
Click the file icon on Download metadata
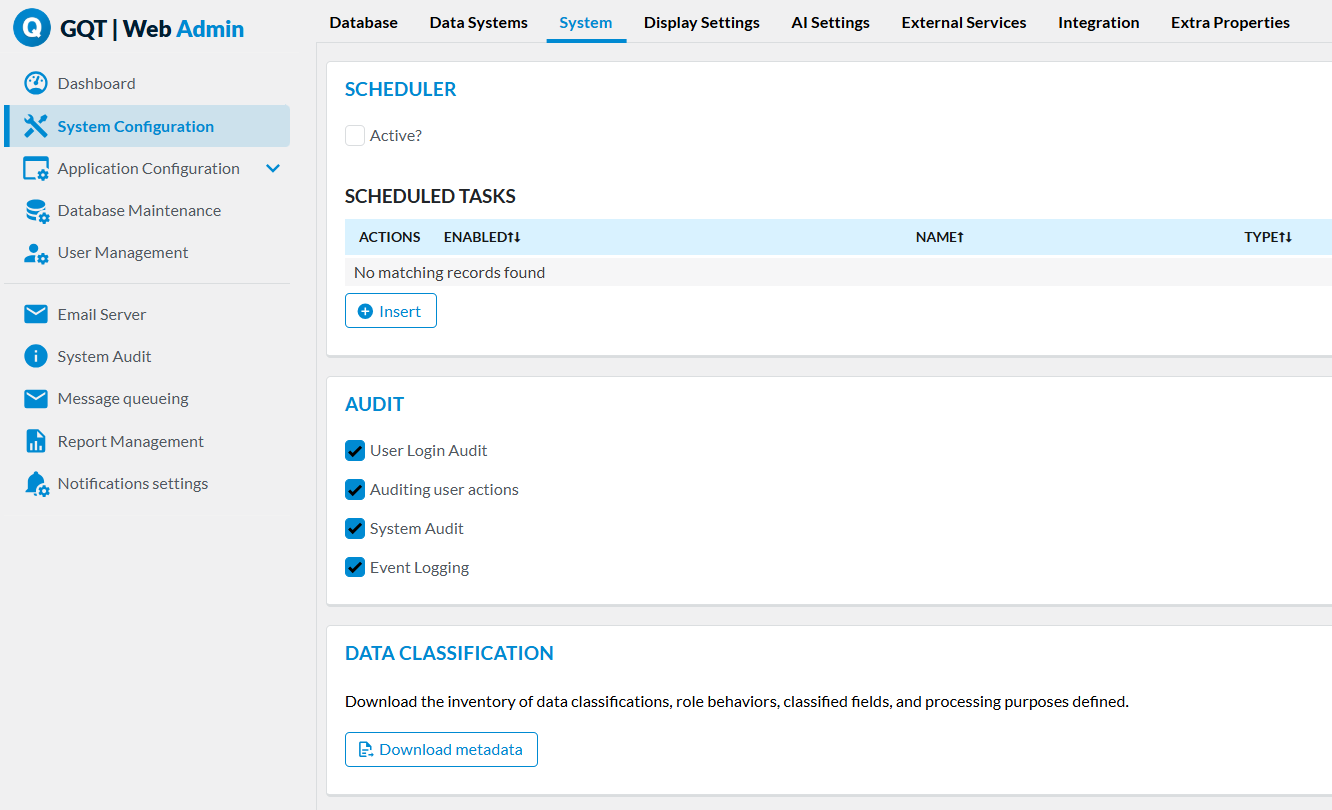coord(366,750)
